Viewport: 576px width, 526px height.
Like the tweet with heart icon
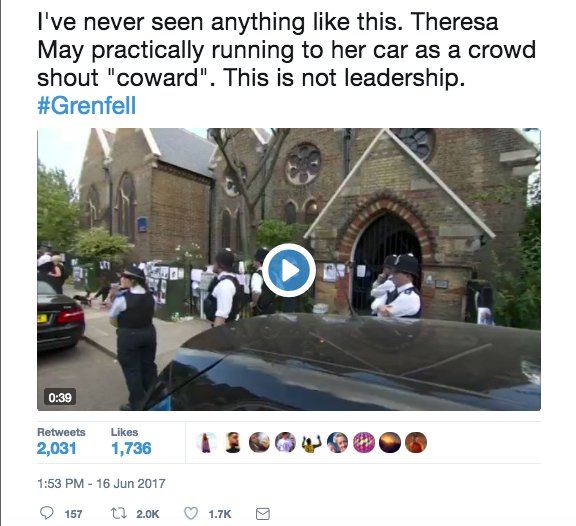tap(191, 513)
